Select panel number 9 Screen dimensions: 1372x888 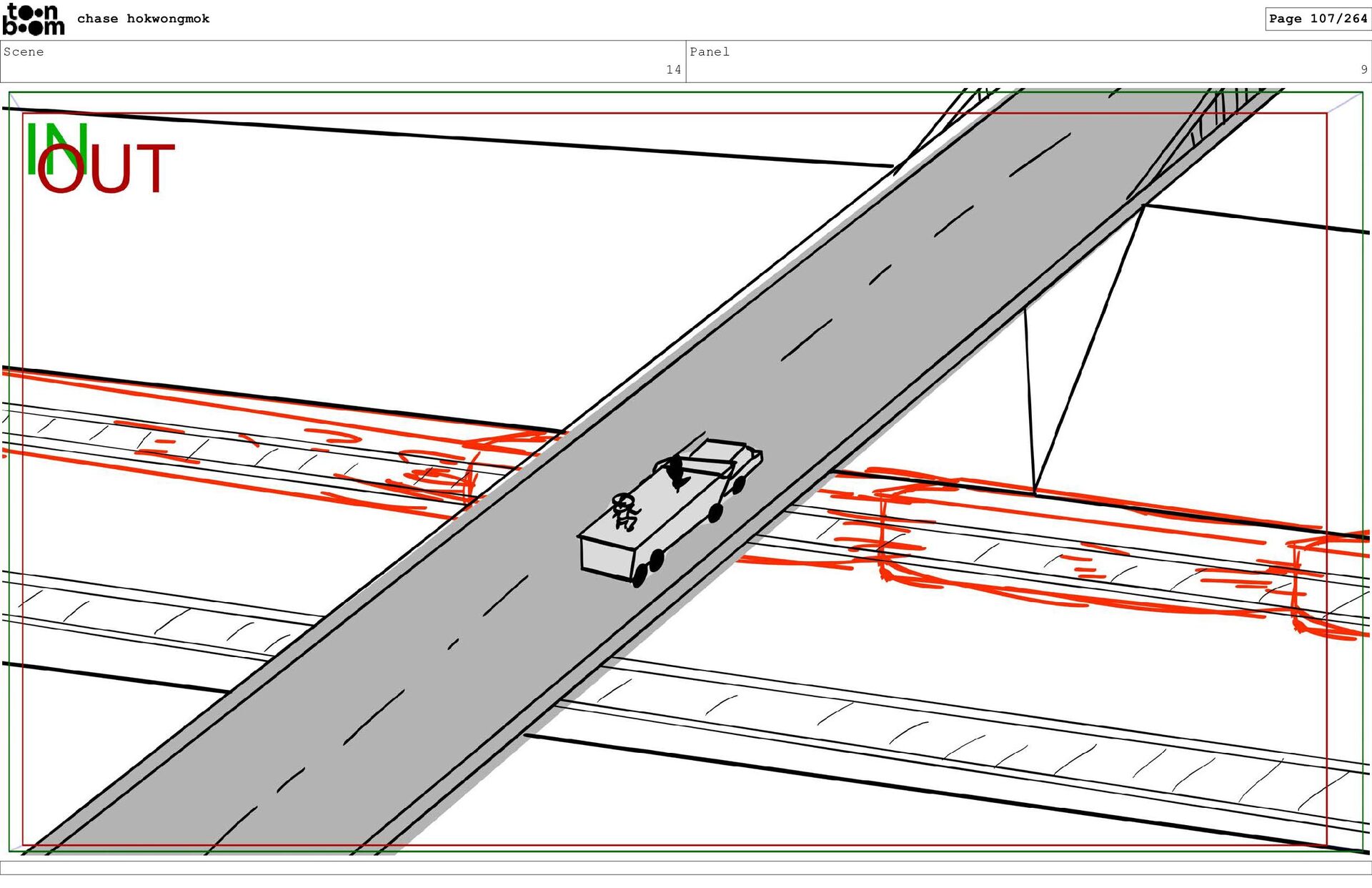pos(1363,69)
